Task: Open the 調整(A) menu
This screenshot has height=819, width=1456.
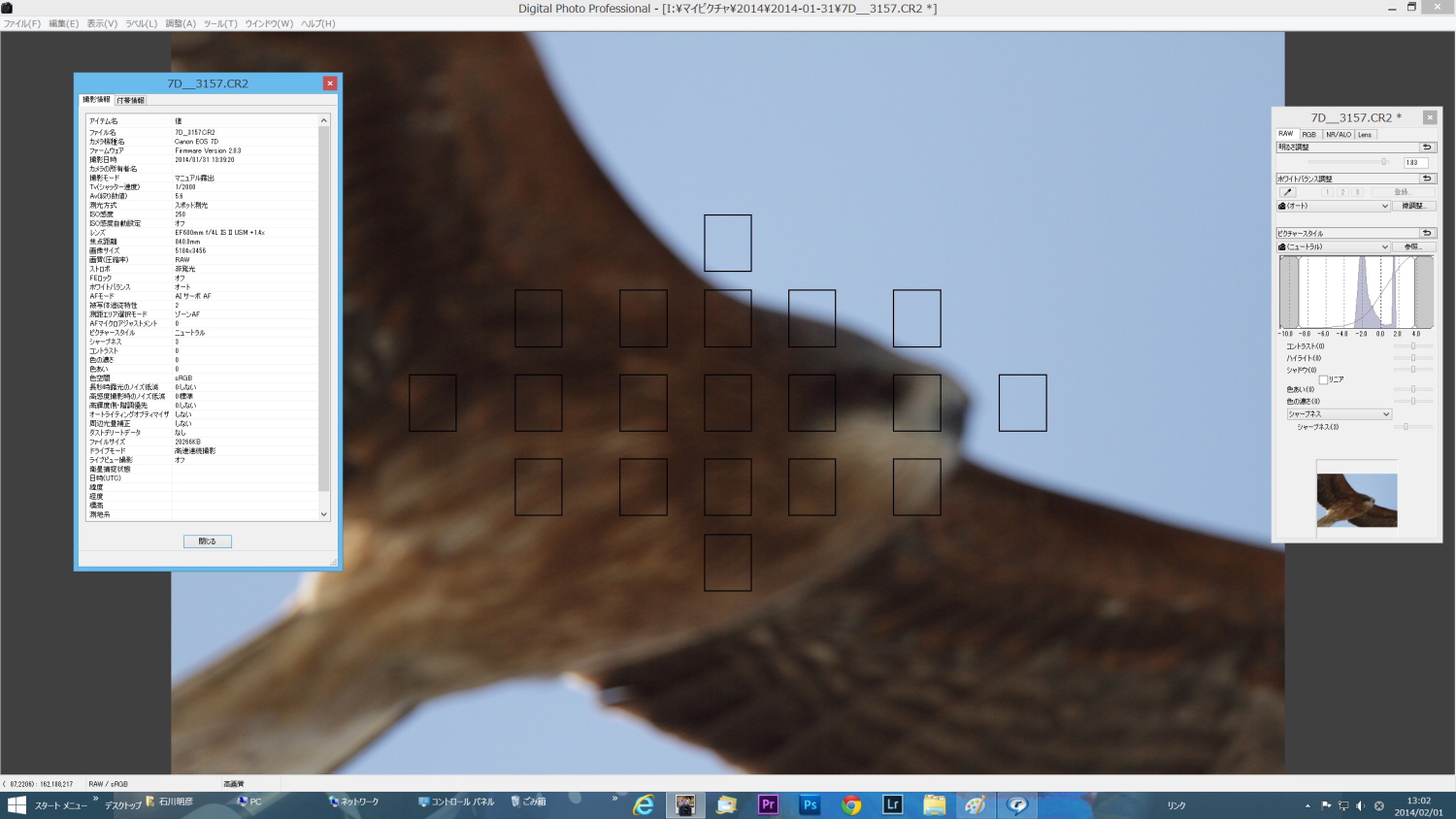Action: (181, 23)
